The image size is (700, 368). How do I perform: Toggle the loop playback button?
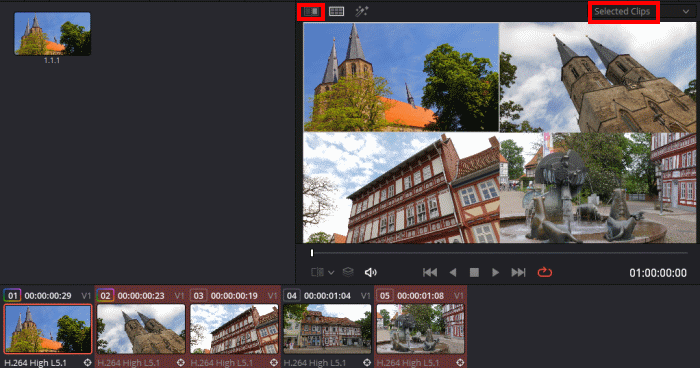545,272
